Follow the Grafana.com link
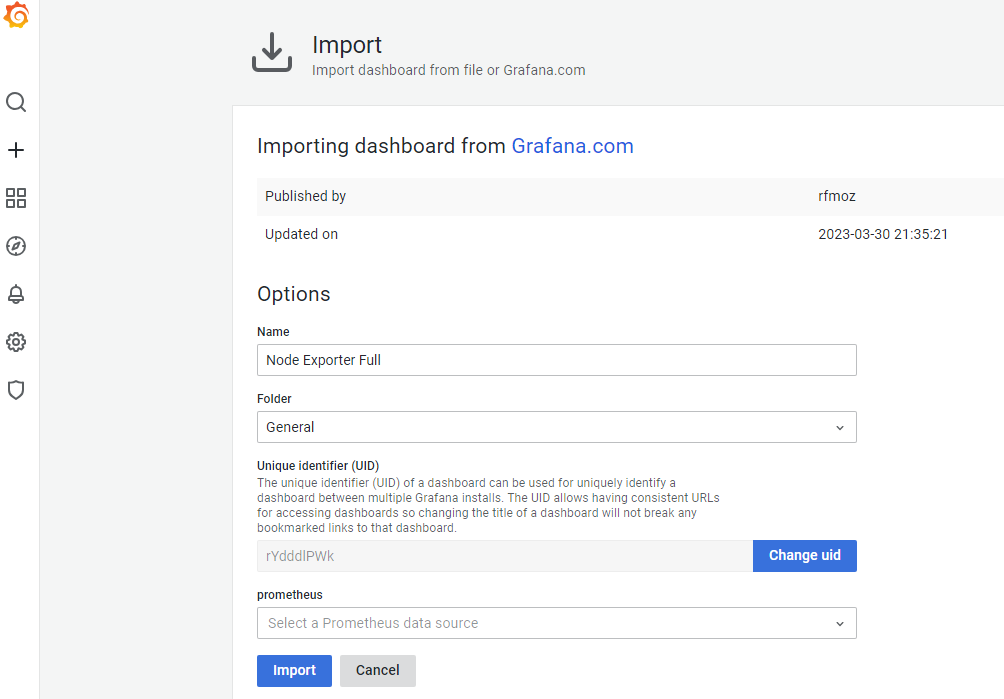 [572, 146]
